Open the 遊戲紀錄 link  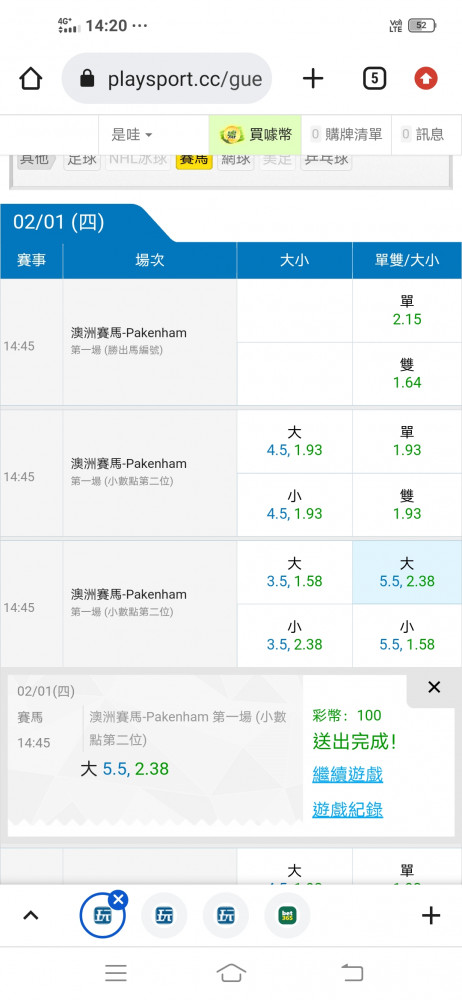pos(348,810)
